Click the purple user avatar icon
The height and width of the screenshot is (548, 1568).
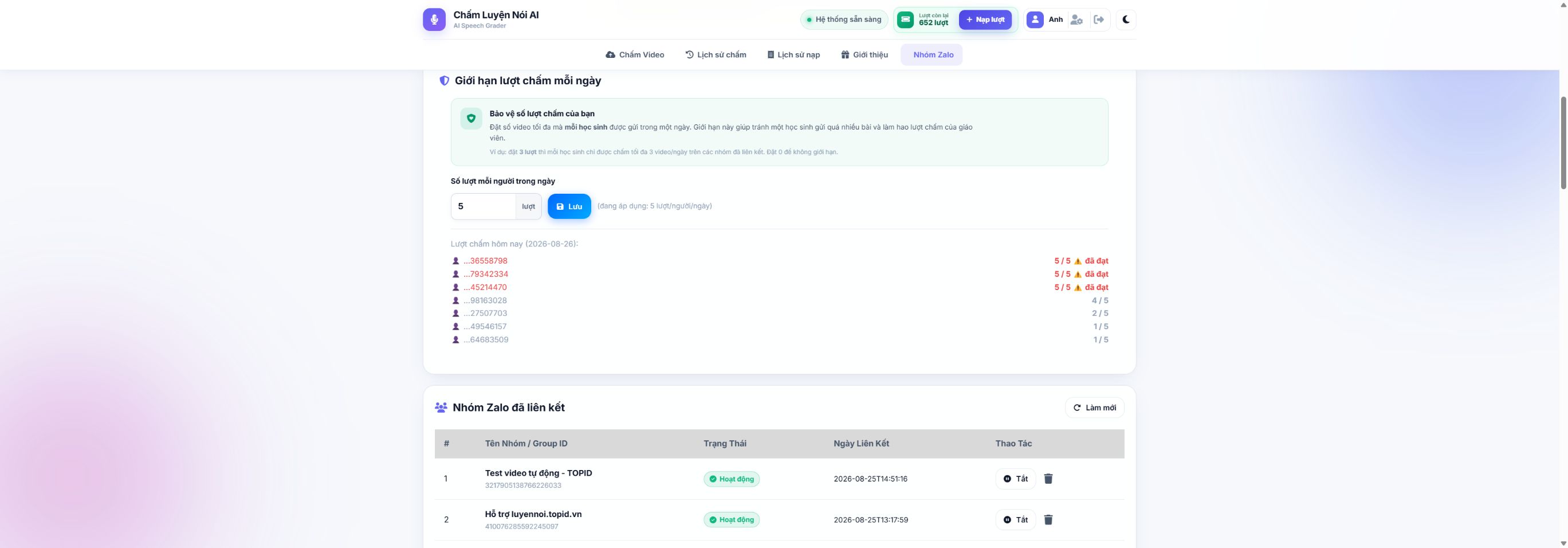(x=1035, y=19)
